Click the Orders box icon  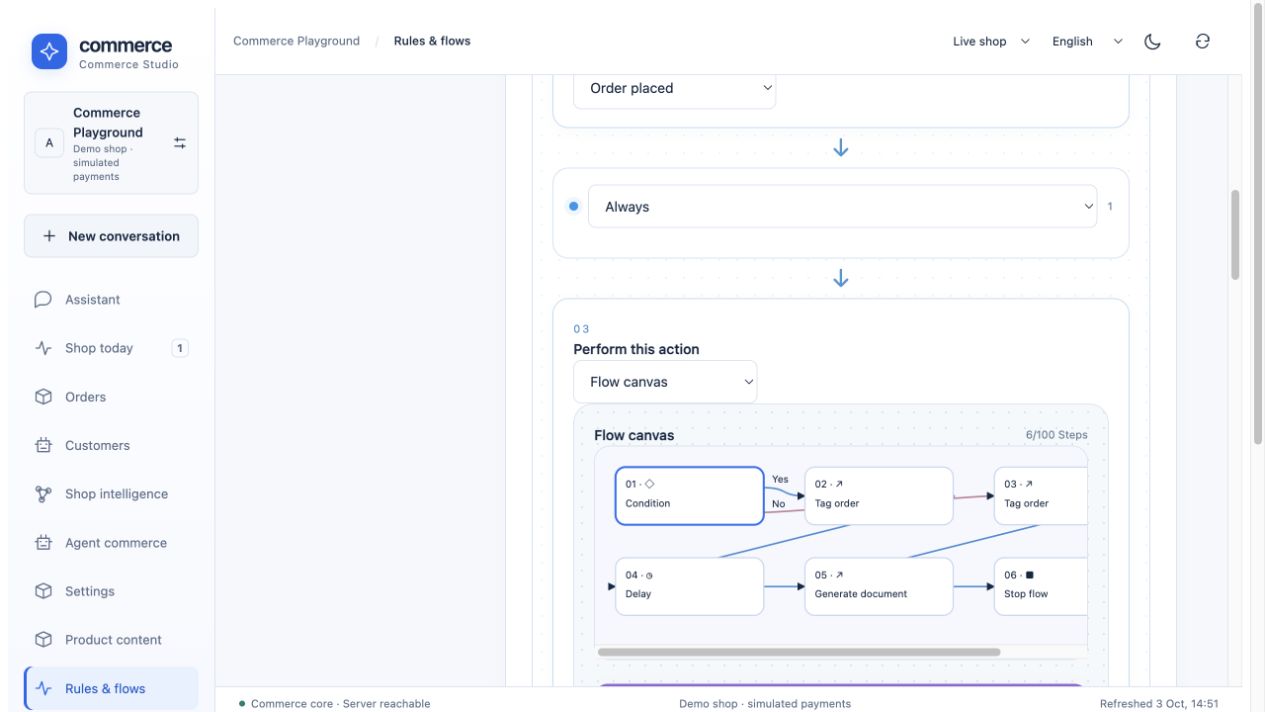(x=43, y=397)
